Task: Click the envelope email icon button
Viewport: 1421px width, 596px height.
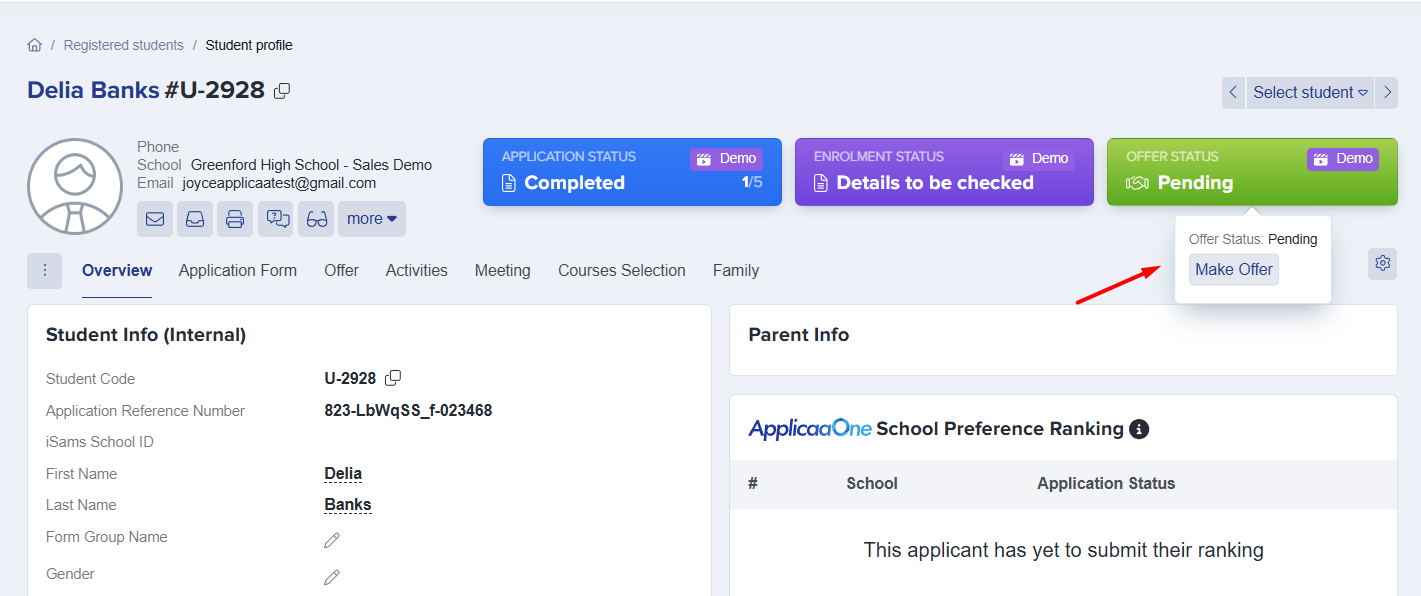Action: (155, 219)
